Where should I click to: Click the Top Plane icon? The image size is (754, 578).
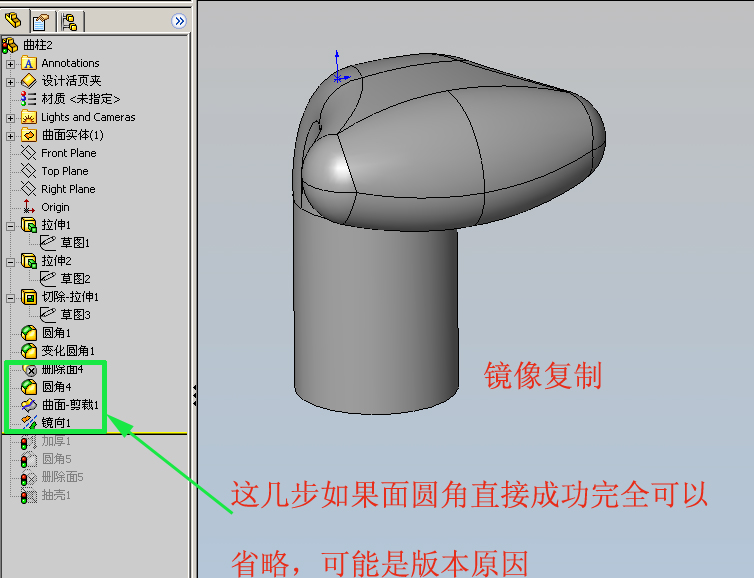(29, 171)
